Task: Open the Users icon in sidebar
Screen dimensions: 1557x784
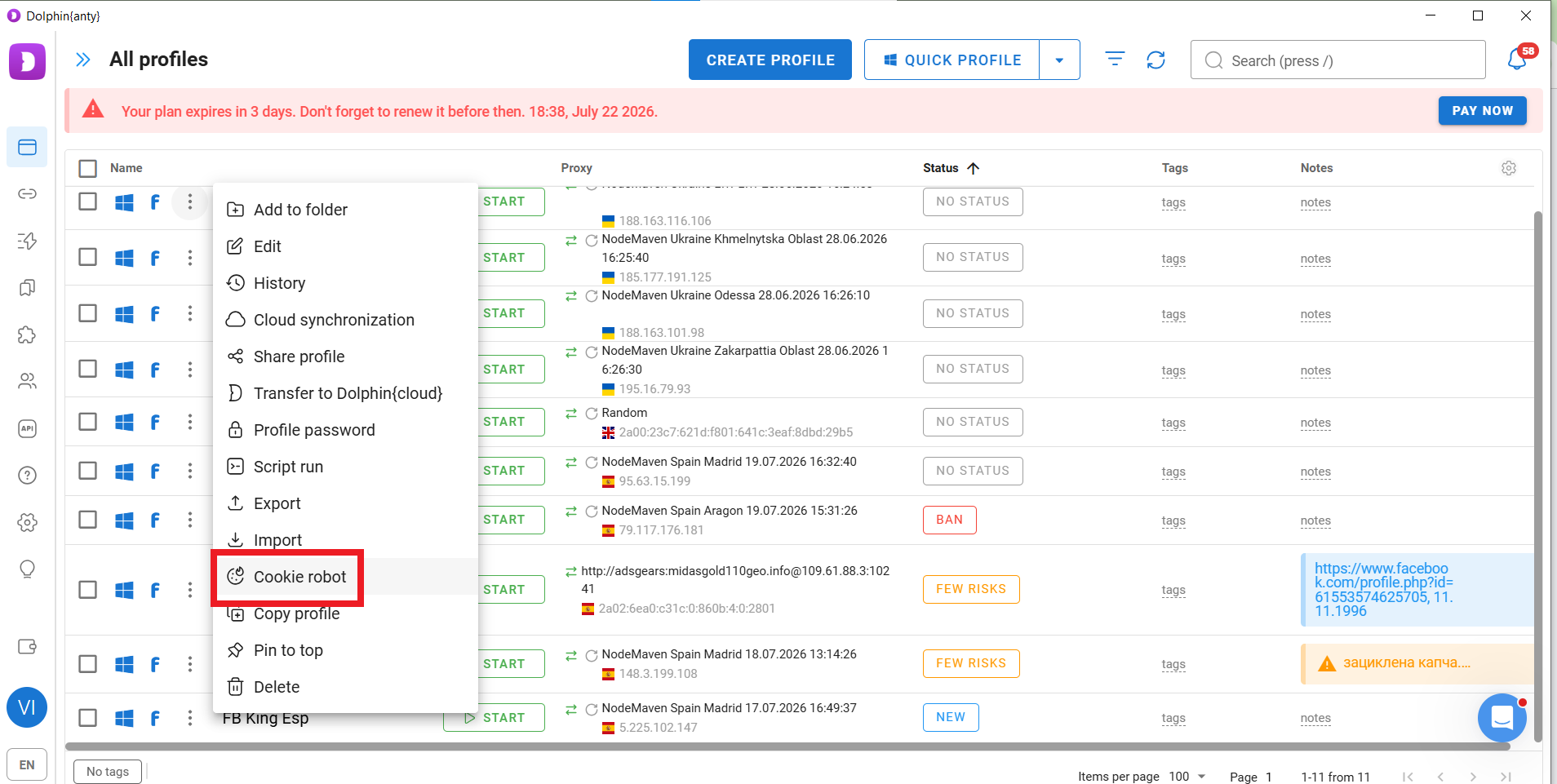Action: pos(27,381)
